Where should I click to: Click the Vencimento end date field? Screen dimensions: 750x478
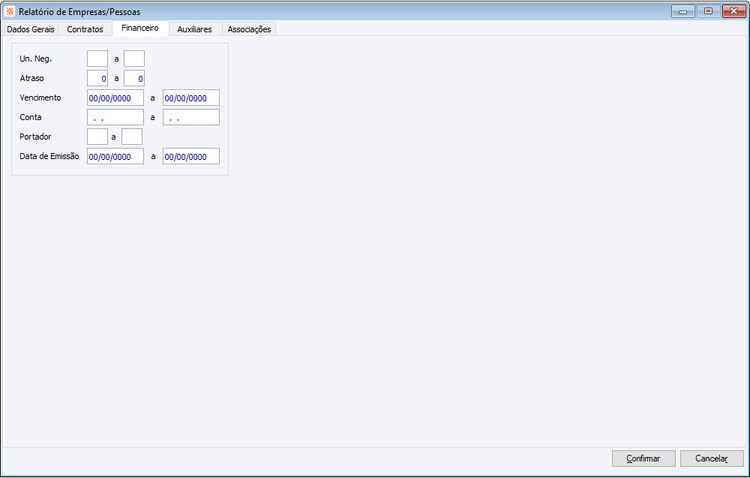pos(191,98)
